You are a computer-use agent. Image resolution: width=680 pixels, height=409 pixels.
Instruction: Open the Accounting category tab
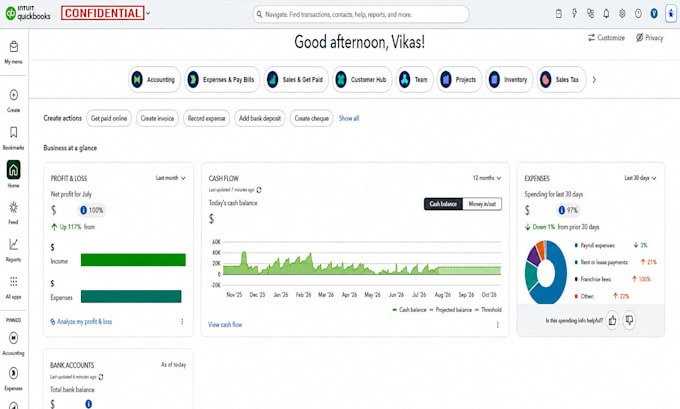(154, 80)
